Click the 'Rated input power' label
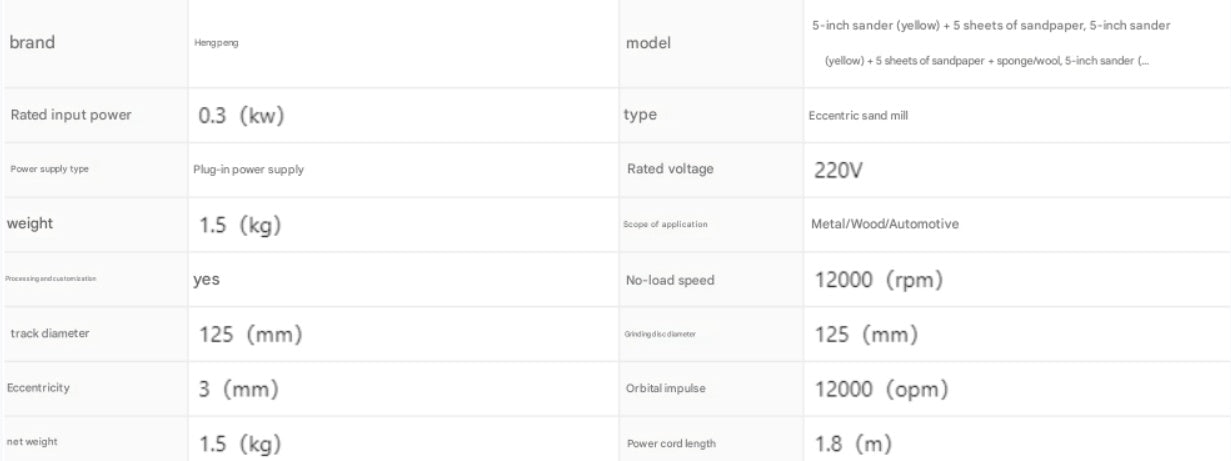The height and width of the screenshot is (461, 1231). pyautogui.click(x=71, y=115)
